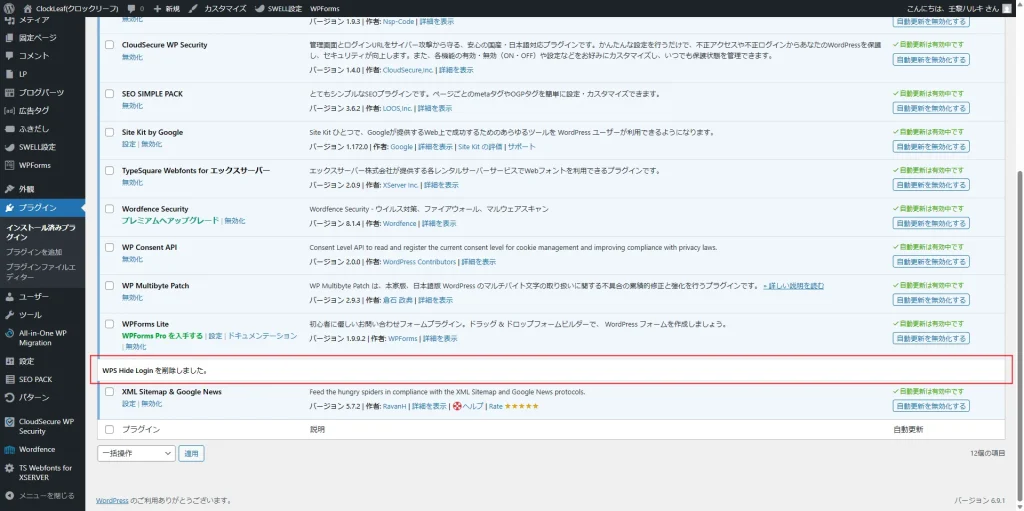The height and width of the screenshot is (511, 1024).
Task: Open Wordfence from the sidebar icon
Action: [9, 450]
